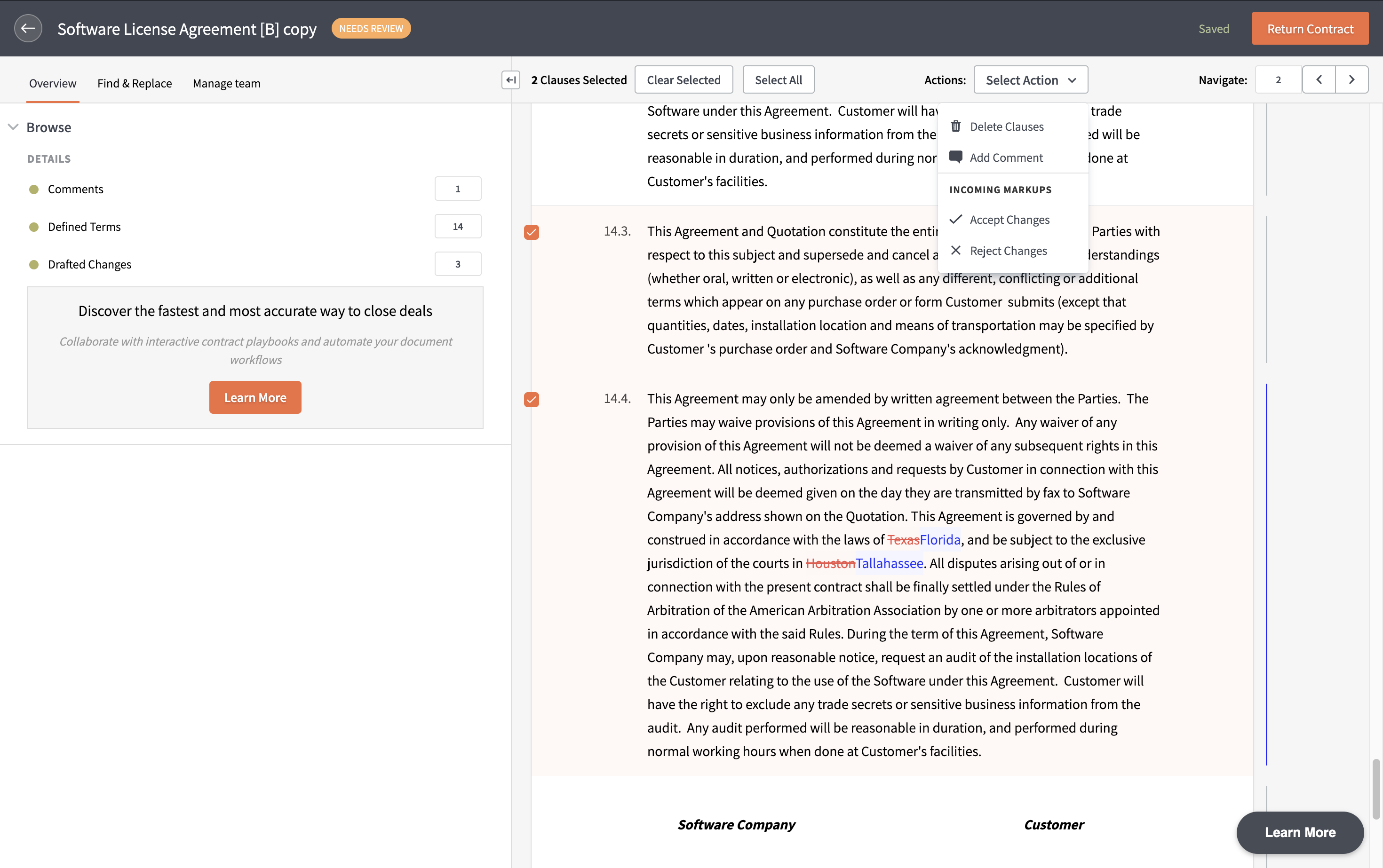Uncheck clause 14.3 checkbox
This screenshot has height=868, width=1383.
click(531, 232)
